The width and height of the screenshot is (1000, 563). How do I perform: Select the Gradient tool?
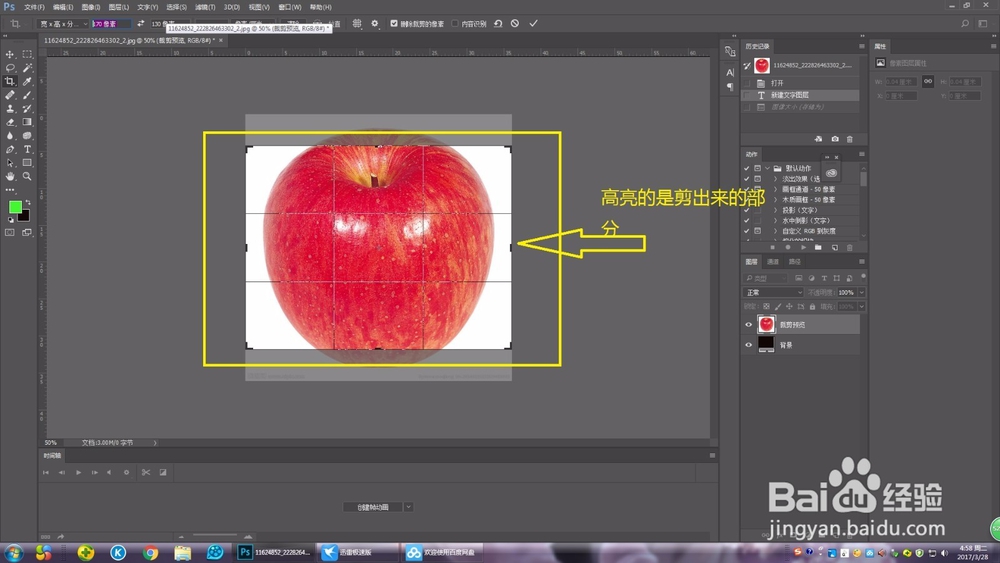pos(27,122)
